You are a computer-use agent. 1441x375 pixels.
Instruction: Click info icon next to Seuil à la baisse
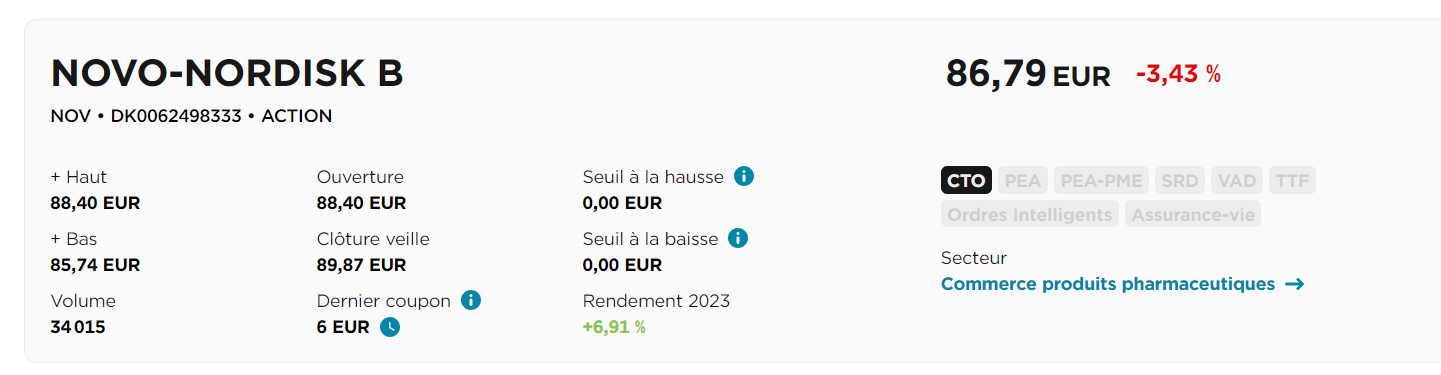pos(738,238)
